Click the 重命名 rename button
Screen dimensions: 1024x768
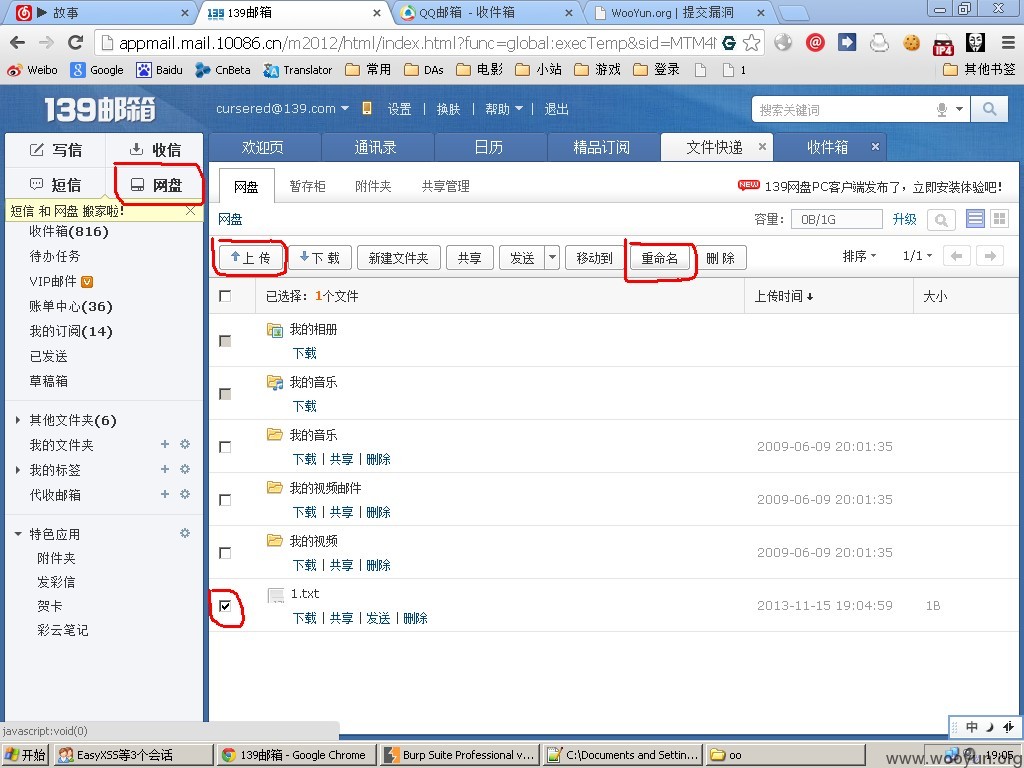[659, 258]
